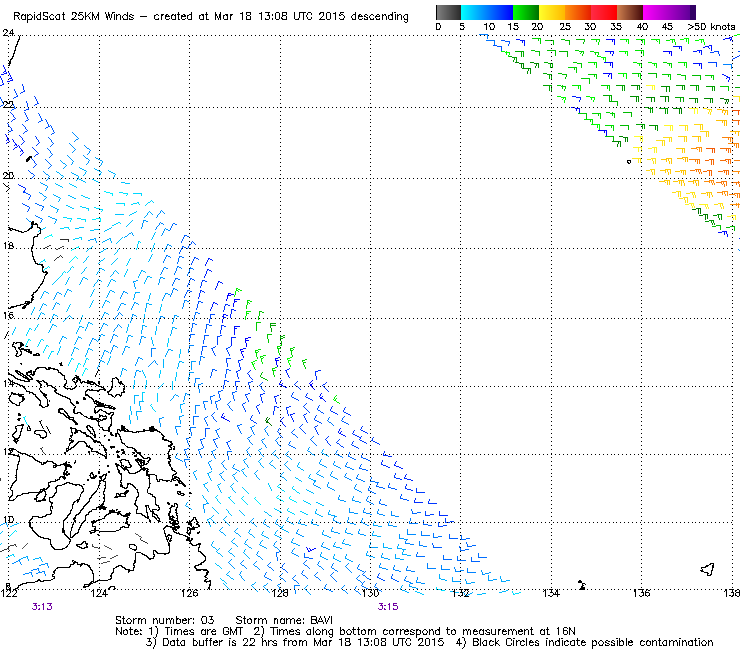Click the yellow 20-25 knots legend segment
Screen dimensions: 740x650
(552, 12)
